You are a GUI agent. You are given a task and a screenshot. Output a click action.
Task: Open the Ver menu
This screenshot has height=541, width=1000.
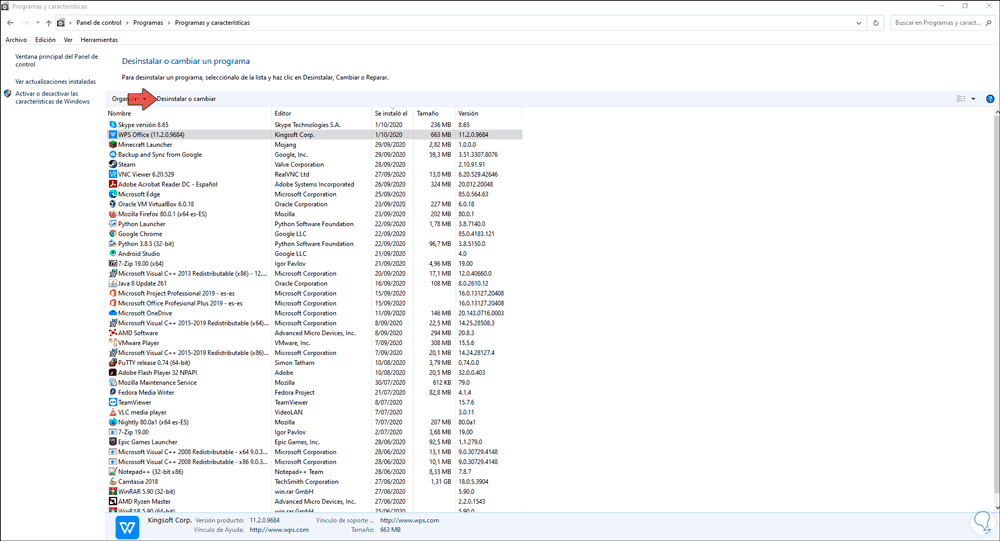pyautogui.click(x=68, y=40)
